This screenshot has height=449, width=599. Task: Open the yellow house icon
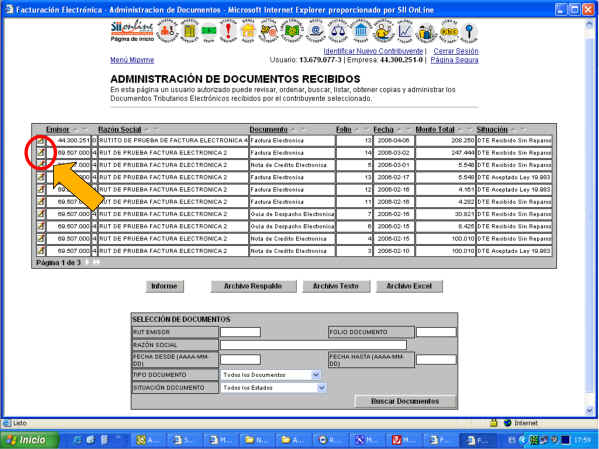(248, 31)
